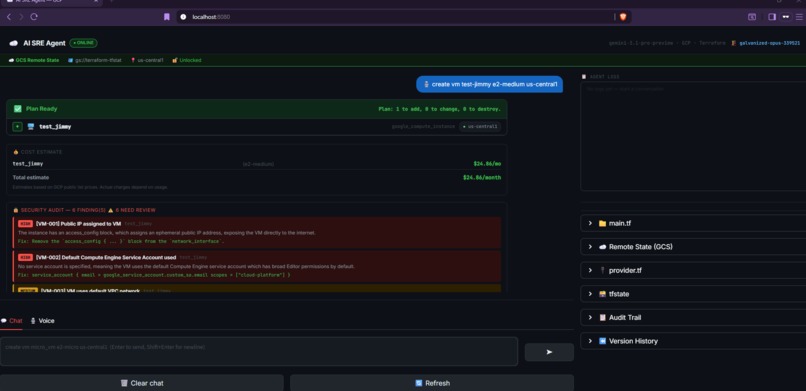Click the us-central1 label in status bar
Image resolution: width=806 pixels, height=391 pixels.
click(x=150, y=61)
